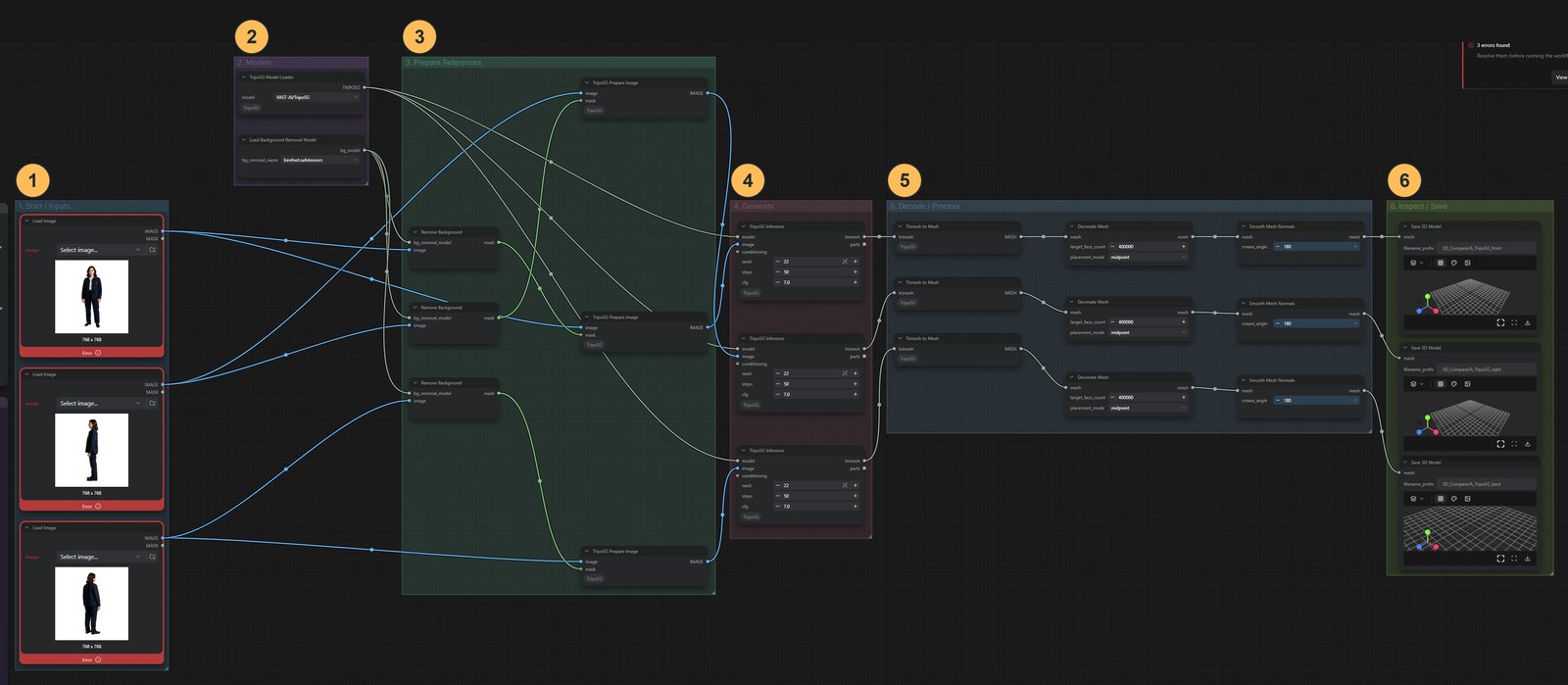Select the '3. Prepare References' group title
1568x685 pixels.
click(444, 62)
